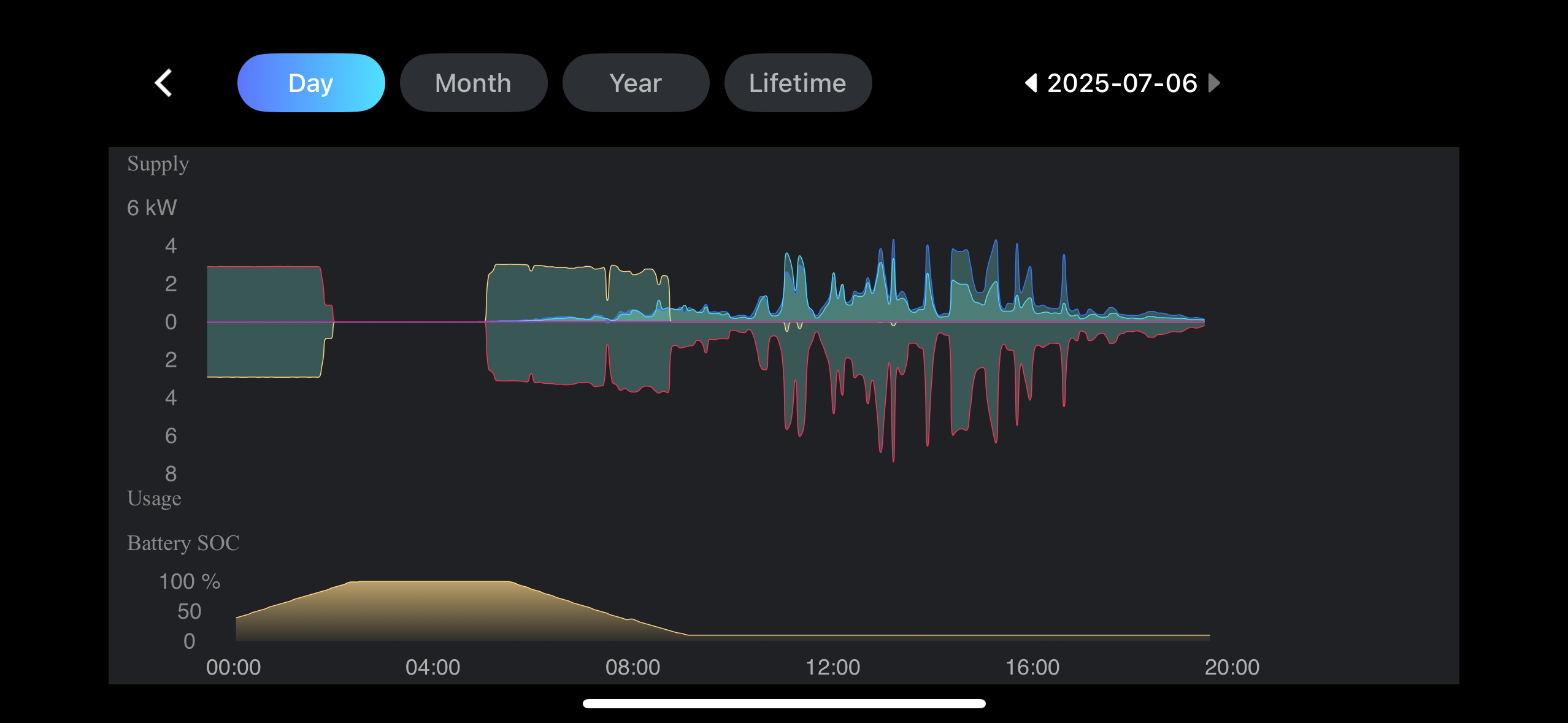Go to previous day arrow
Viewport: 1568px width, 723px height.
1031,83
